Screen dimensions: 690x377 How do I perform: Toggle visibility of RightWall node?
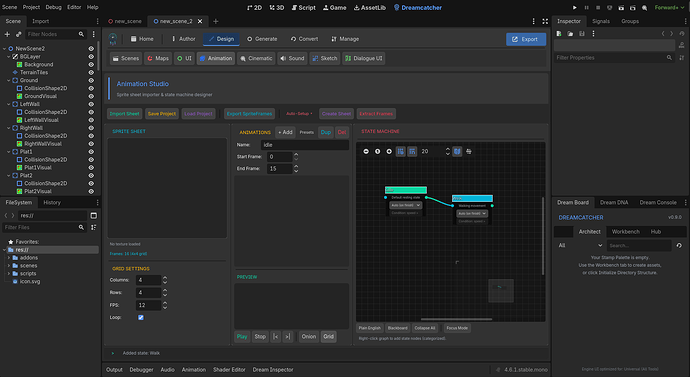tap(91, 128)
